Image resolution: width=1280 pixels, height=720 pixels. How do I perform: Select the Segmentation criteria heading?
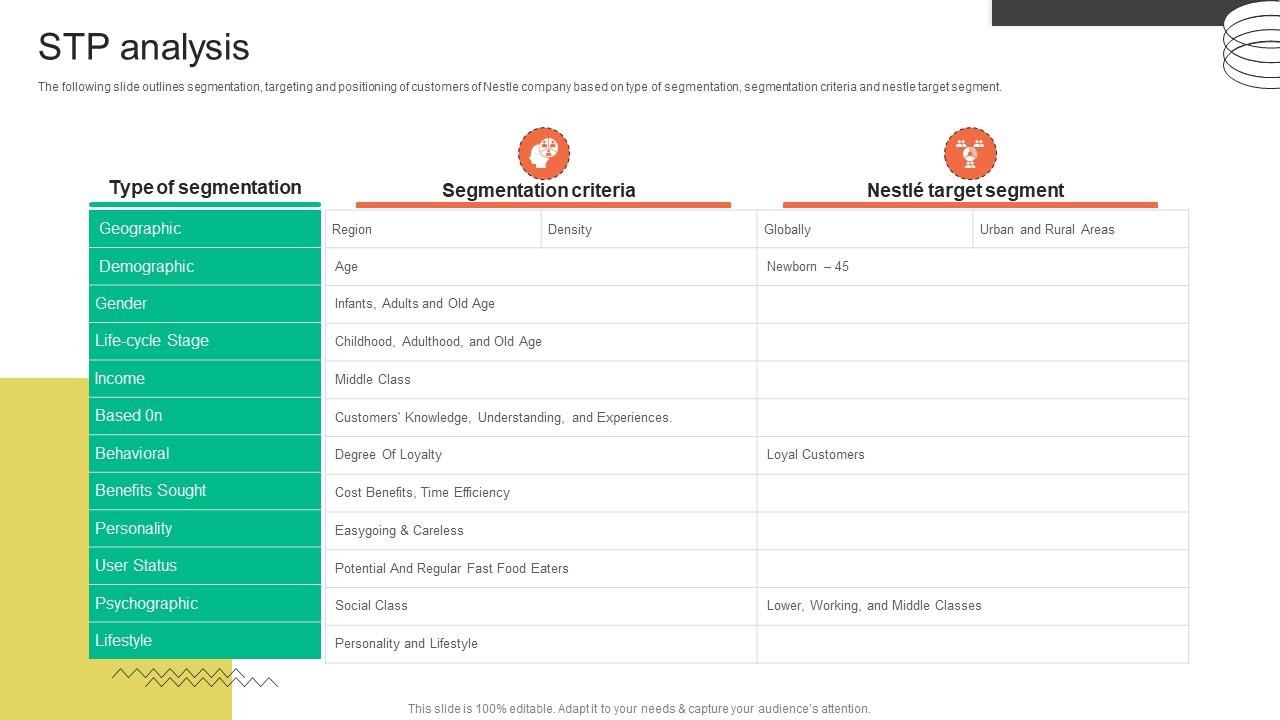(539, 190)
